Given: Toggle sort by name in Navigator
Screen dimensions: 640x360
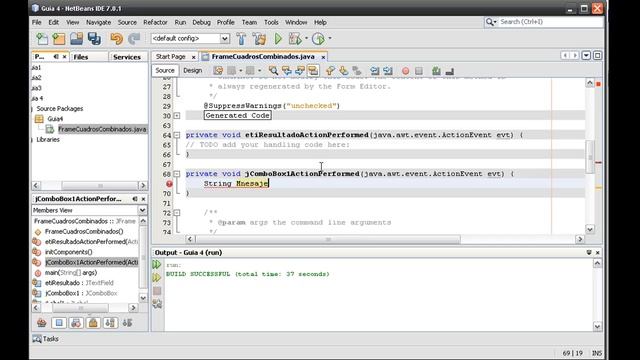Looking at the screenshot, I should click(110, 323).
